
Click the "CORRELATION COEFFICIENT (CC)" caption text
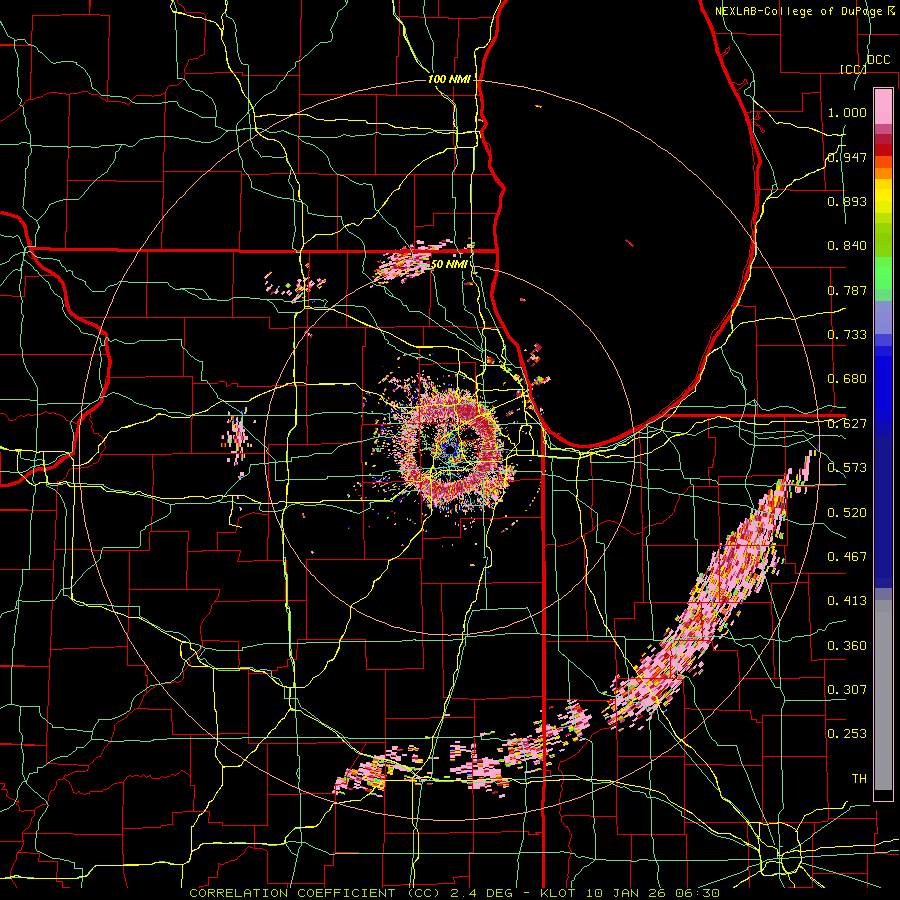tap(315, 893)
